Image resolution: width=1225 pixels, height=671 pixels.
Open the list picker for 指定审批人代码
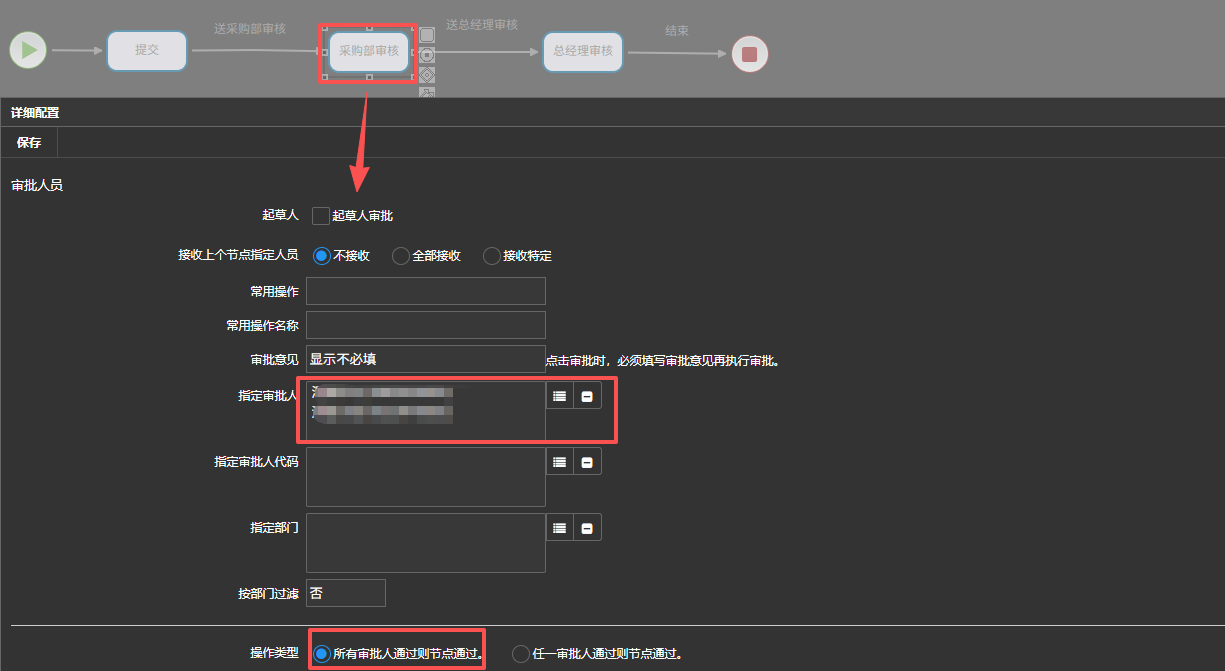tap(559, 462)
